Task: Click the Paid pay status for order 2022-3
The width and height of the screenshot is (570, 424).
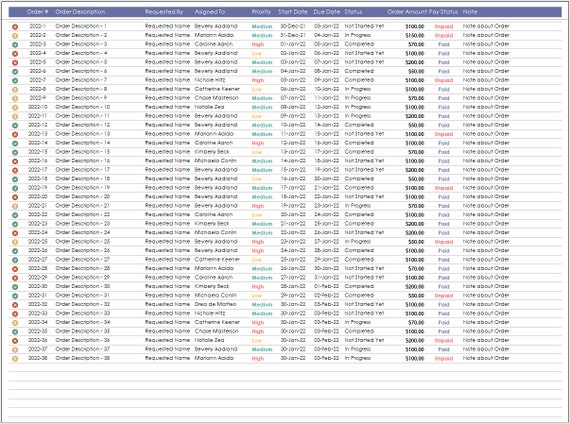Action: [x=443, y=44]
